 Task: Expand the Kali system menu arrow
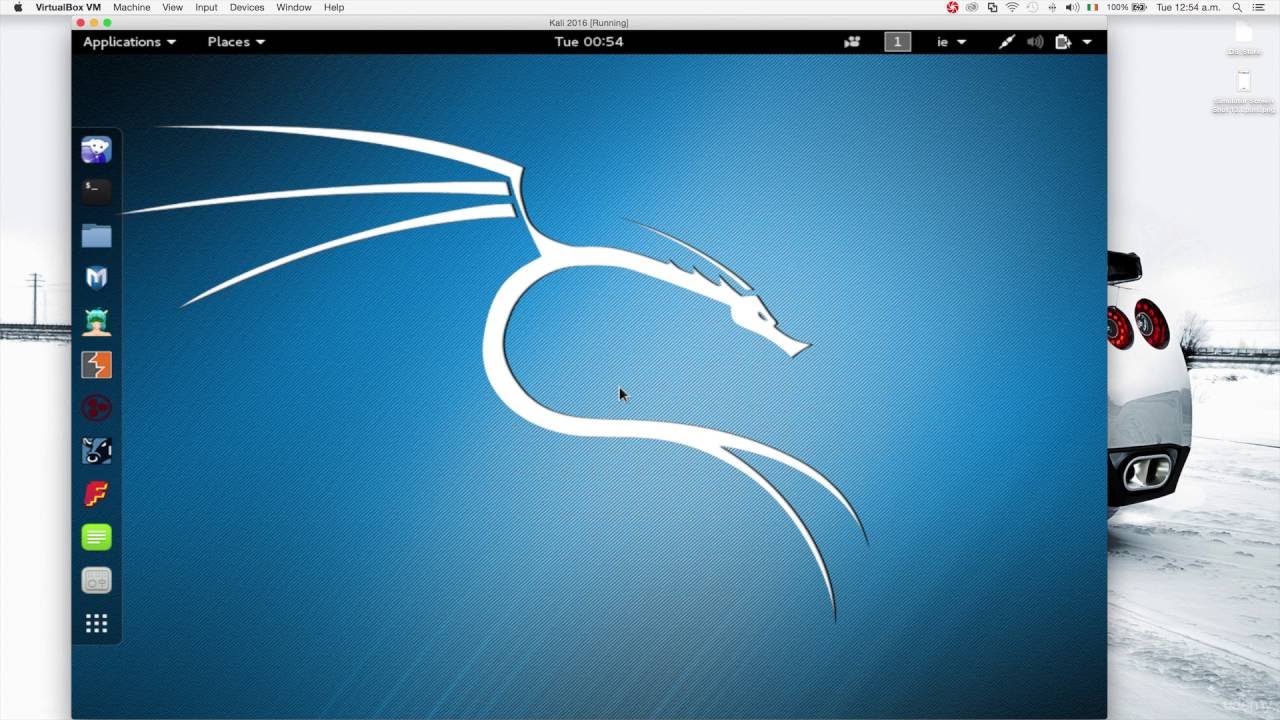(1087, 42)
